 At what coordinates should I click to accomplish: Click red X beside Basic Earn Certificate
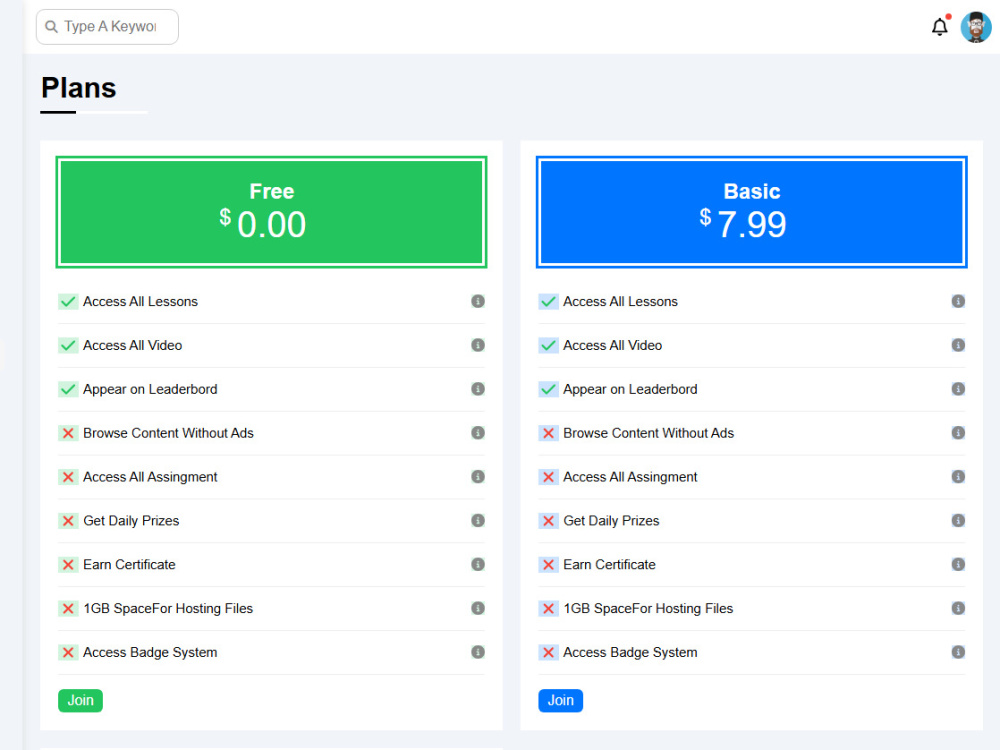(x=548, y=564)
